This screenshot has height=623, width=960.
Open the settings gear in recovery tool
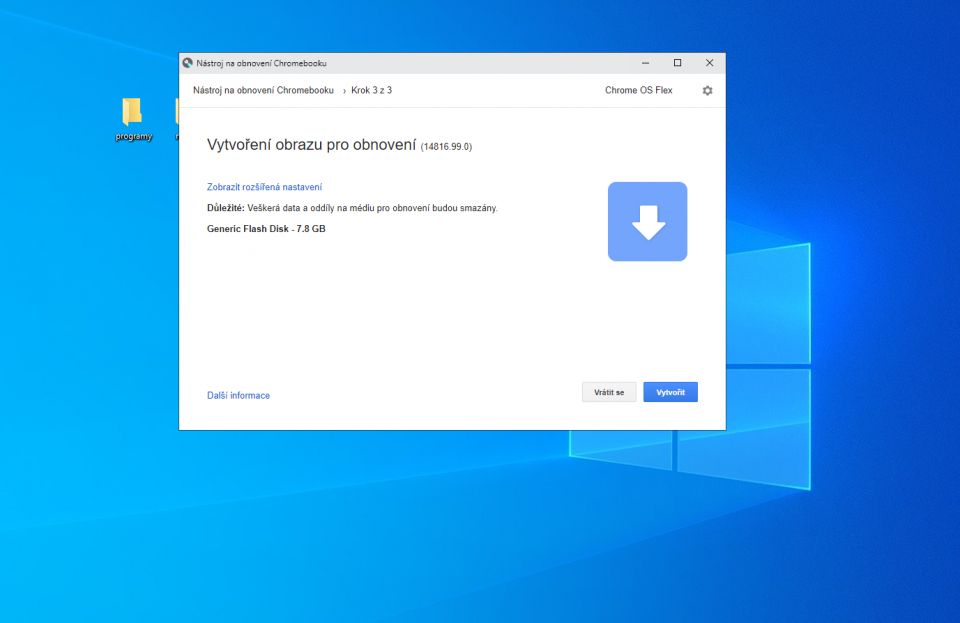click(x=707, y=91)
